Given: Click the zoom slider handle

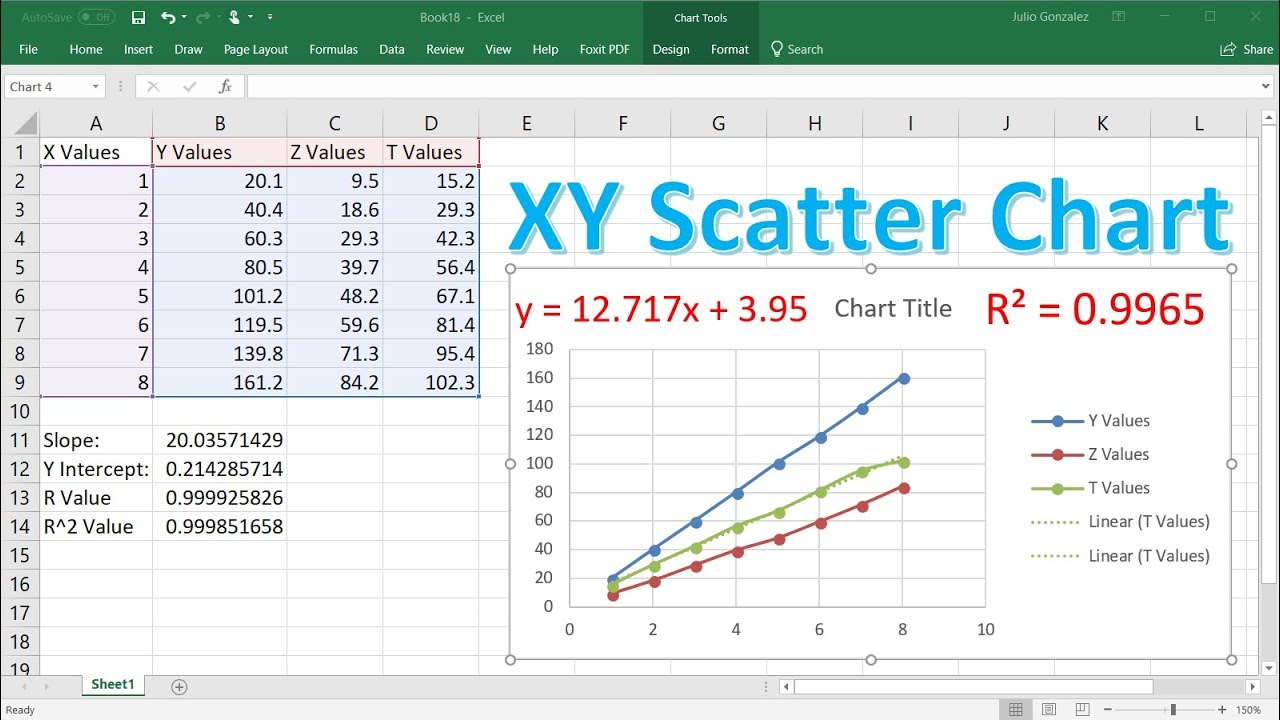Looking at the screenshot, I should click(1173, 710).
